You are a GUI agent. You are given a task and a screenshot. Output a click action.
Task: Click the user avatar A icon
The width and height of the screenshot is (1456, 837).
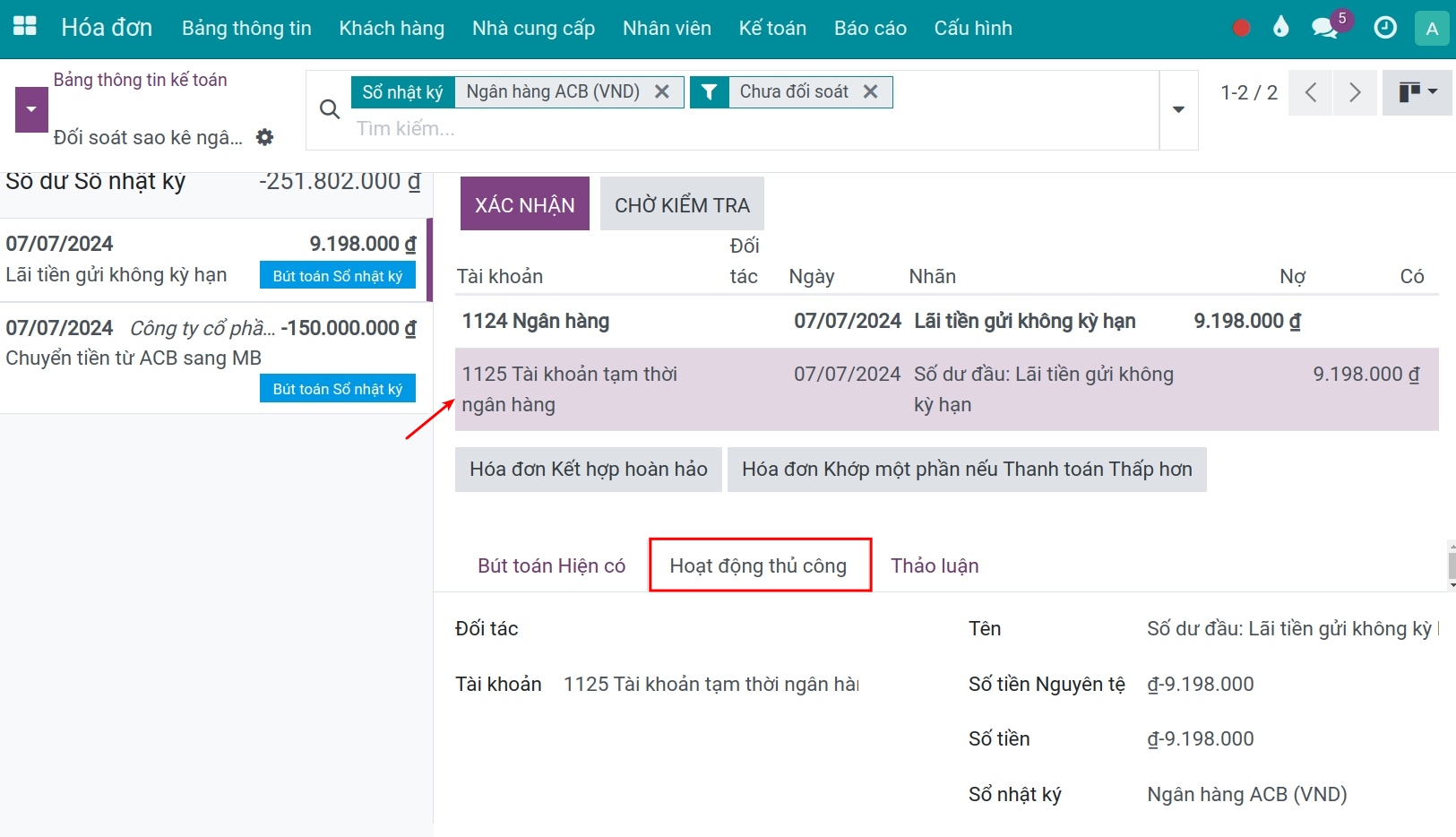1431,29
